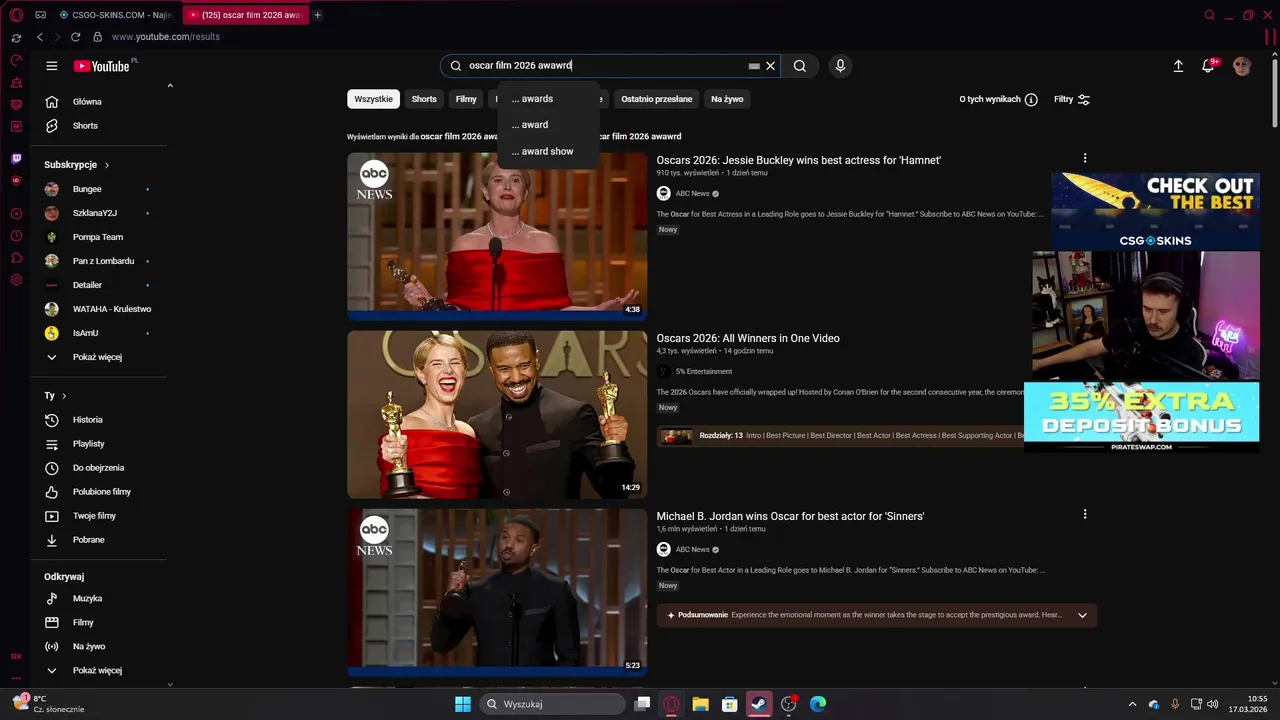Select the Shorts filter chip
This screenshot has height=720, width=1280.
[x=424, y=99]
